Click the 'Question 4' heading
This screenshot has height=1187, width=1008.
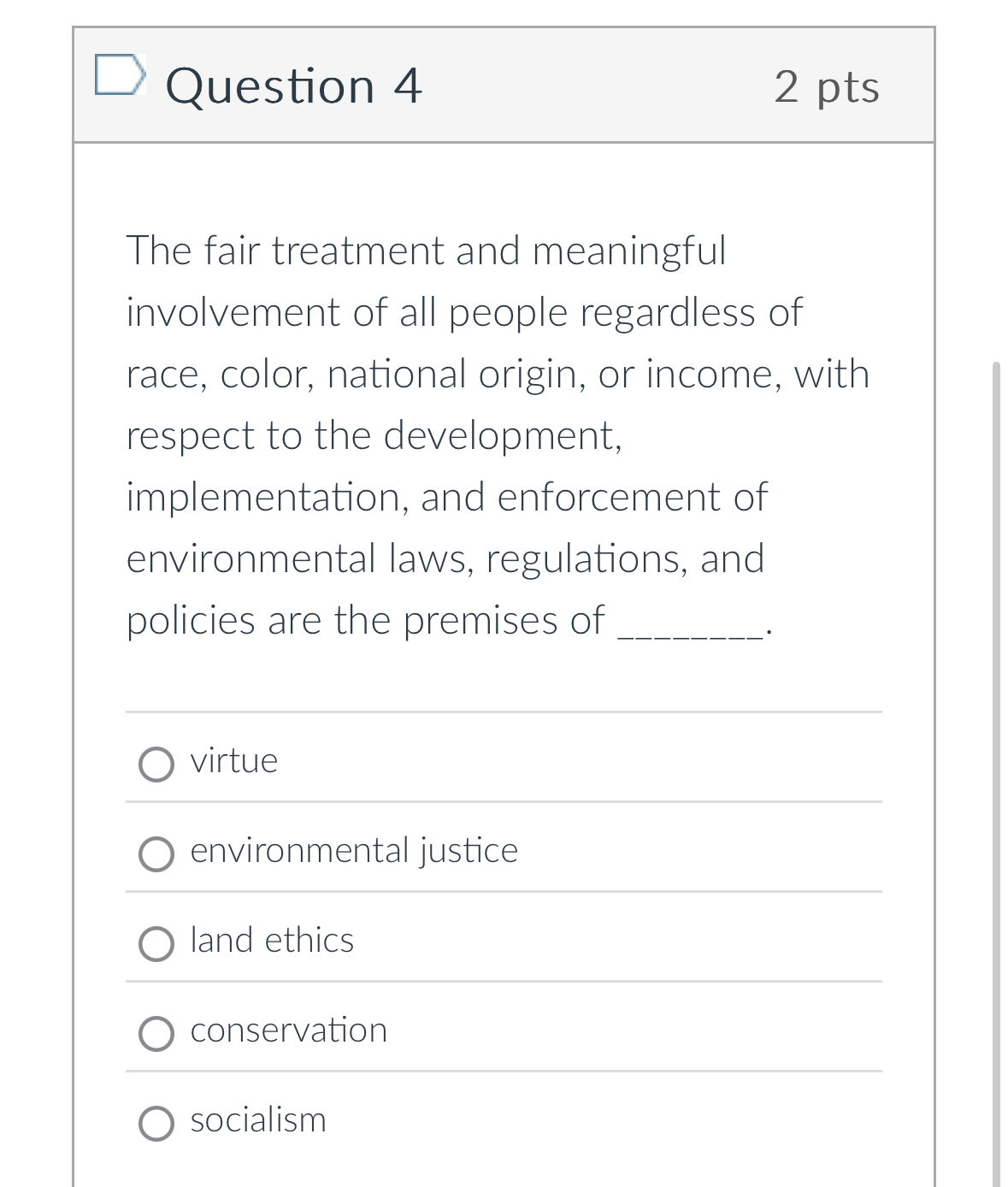point(294,86)
